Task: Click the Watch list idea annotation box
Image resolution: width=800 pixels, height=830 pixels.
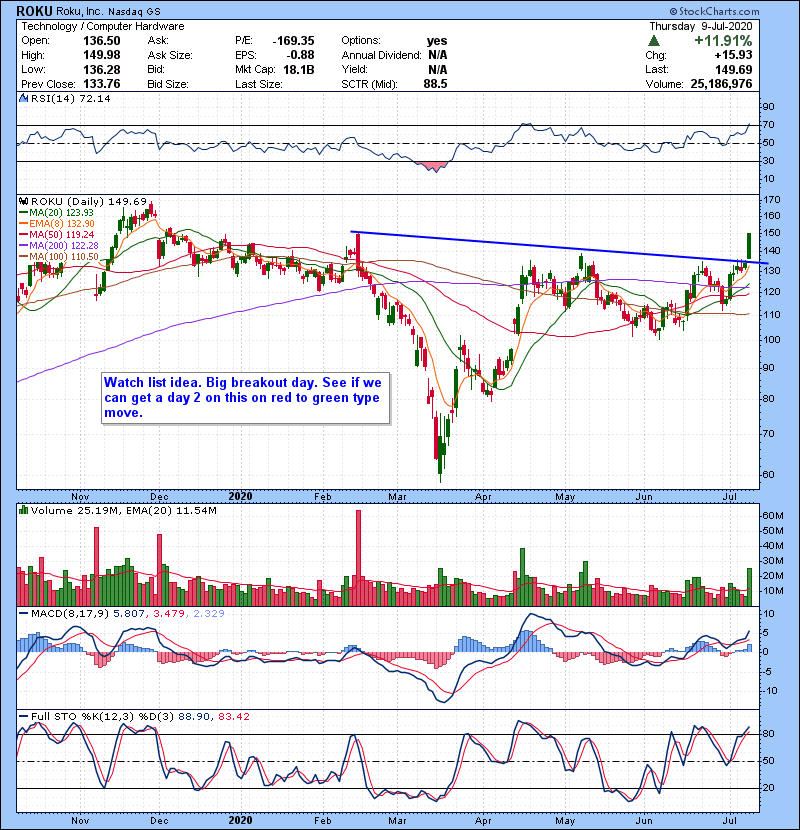Action: tap(246, 398)
